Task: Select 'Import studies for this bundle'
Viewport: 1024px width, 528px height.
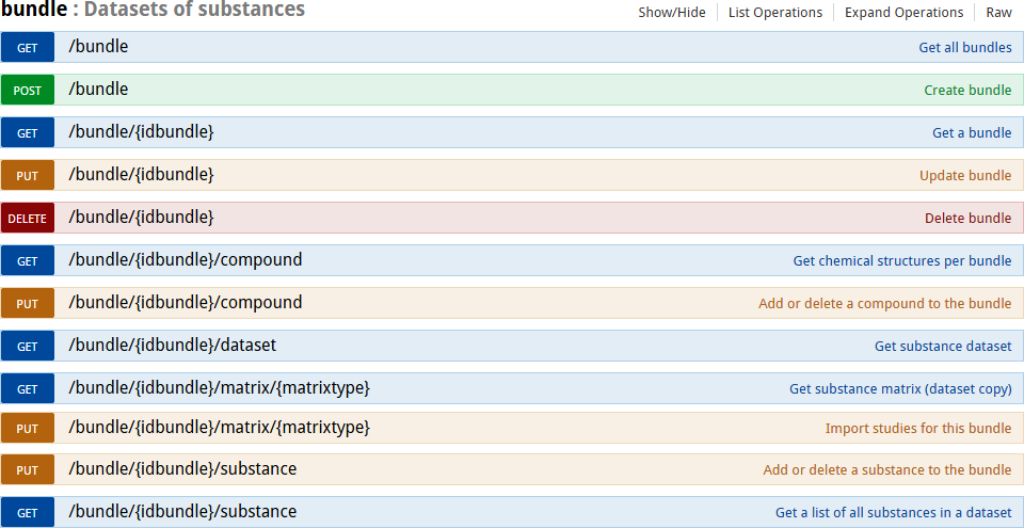Action: (917, 428)
